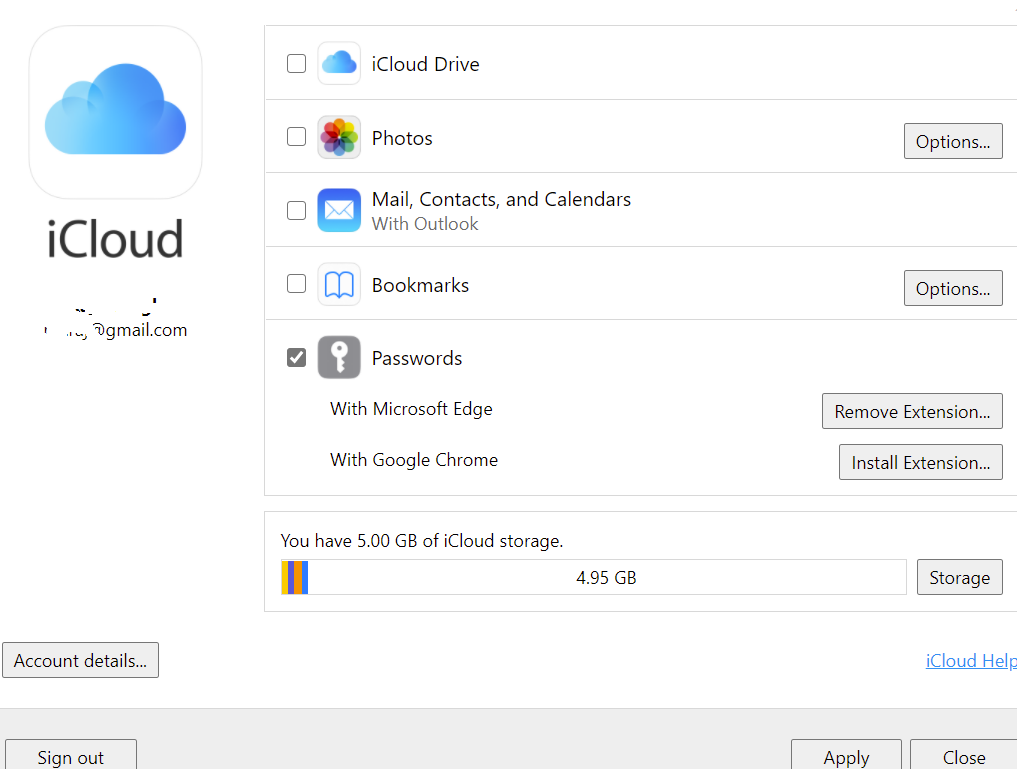Click the Sign out button

71,756
